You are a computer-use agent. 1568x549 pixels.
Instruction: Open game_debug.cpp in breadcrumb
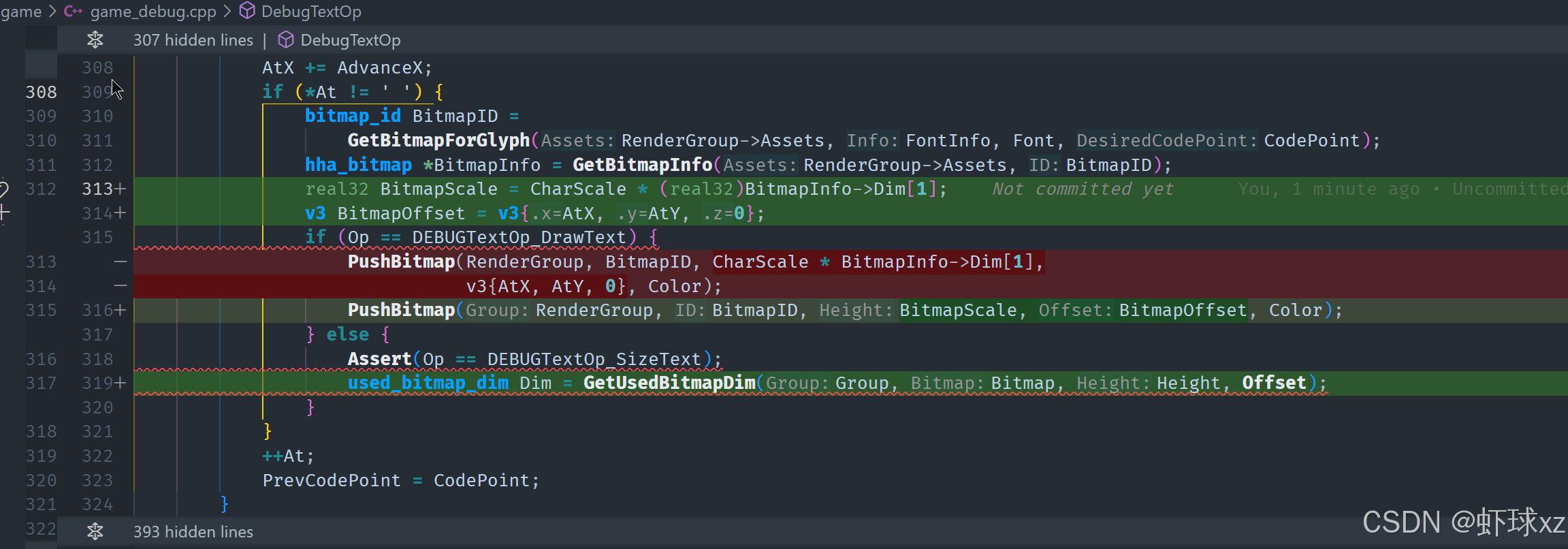[153, 12]
